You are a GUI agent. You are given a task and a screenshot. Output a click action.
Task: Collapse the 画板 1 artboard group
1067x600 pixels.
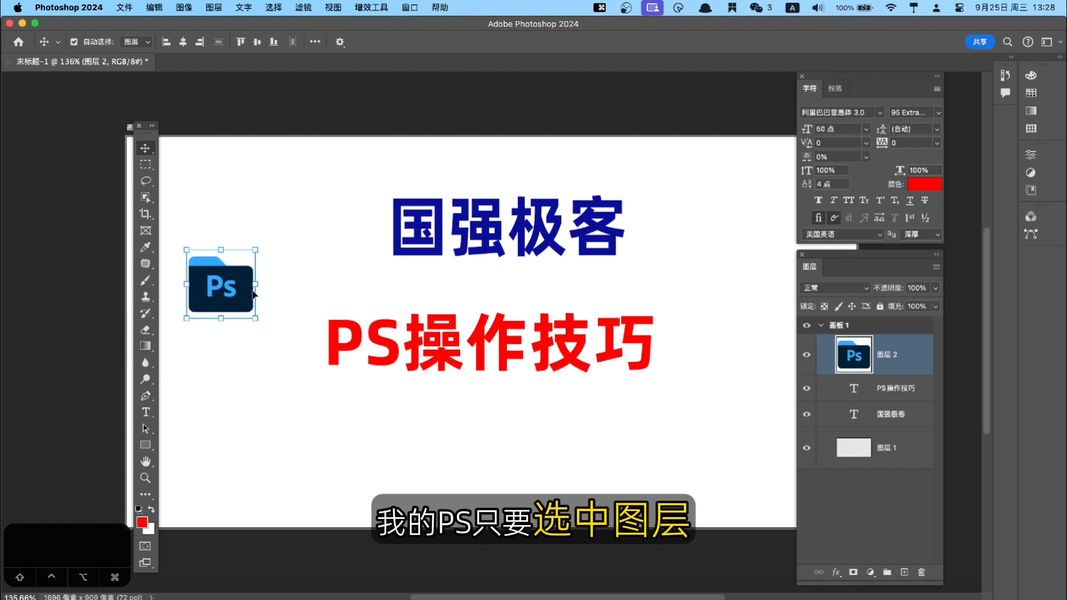click(x=821, y=325)
